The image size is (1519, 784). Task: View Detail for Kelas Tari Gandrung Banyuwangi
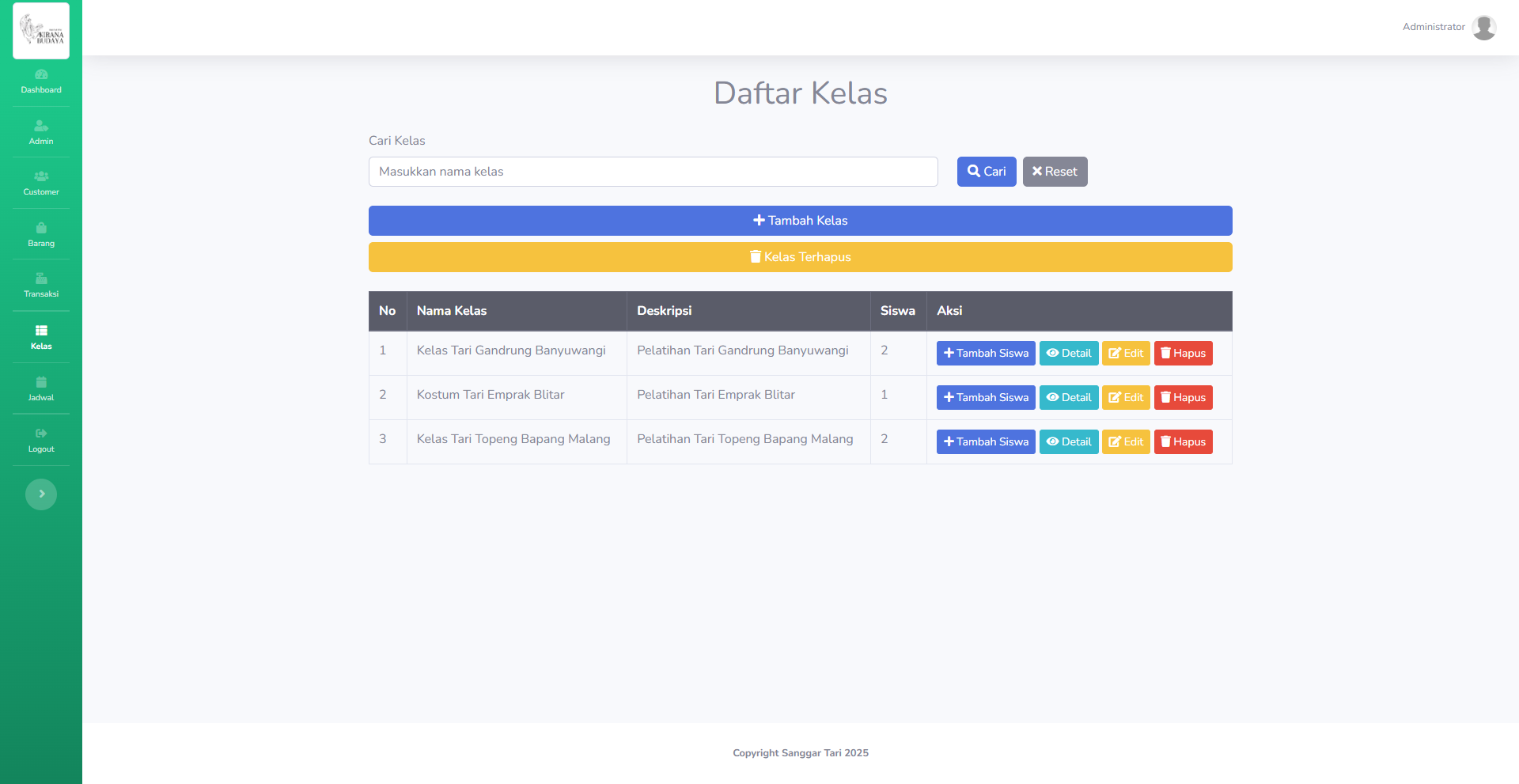pyautogui.click(x=1068, y=354)
